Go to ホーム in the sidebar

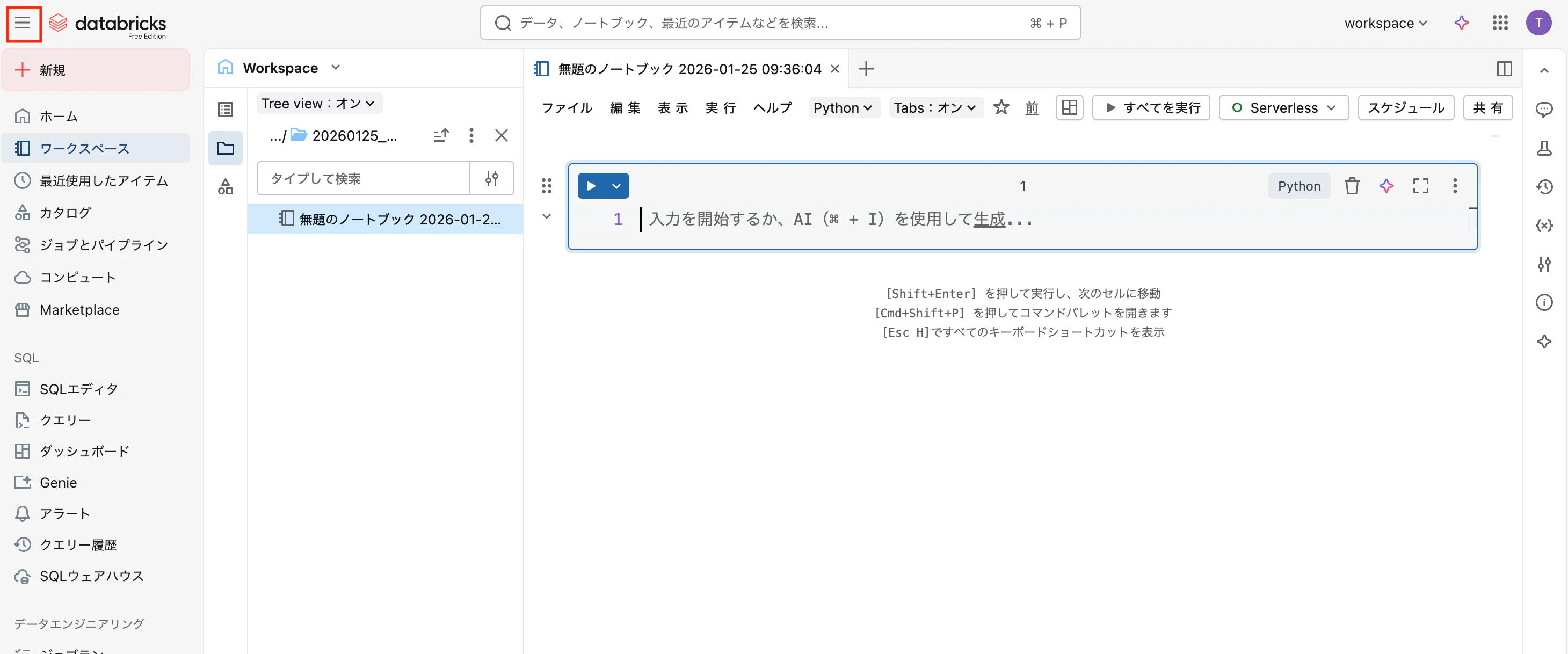click(96, 115)
